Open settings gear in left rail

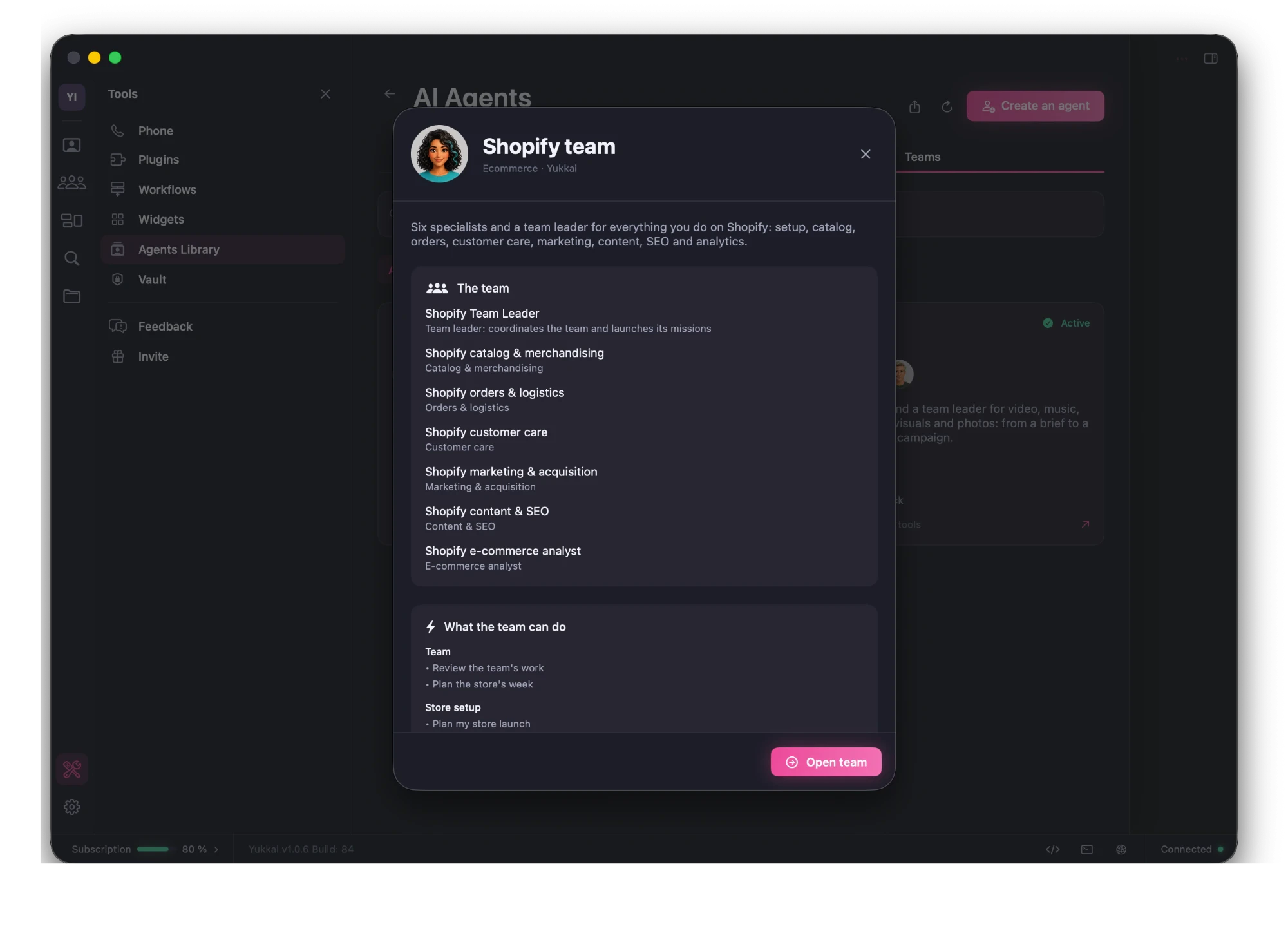point(71,807)
